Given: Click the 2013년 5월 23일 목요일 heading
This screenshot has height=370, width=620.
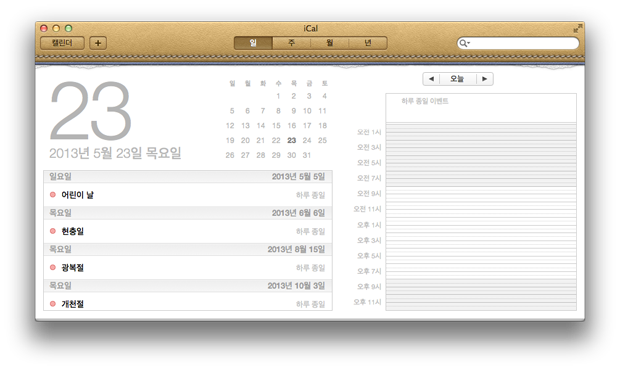Looking at the screenshot, I should click(115, 153).
